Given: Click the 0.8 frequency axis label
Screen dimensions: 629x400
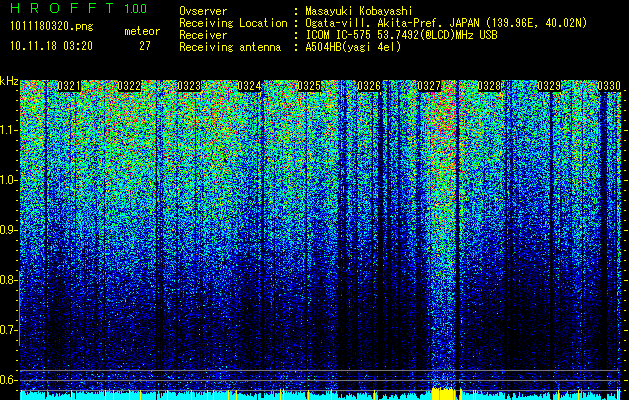Looking at the screenshot, I should pyautogui.click(x=8, y=280).
